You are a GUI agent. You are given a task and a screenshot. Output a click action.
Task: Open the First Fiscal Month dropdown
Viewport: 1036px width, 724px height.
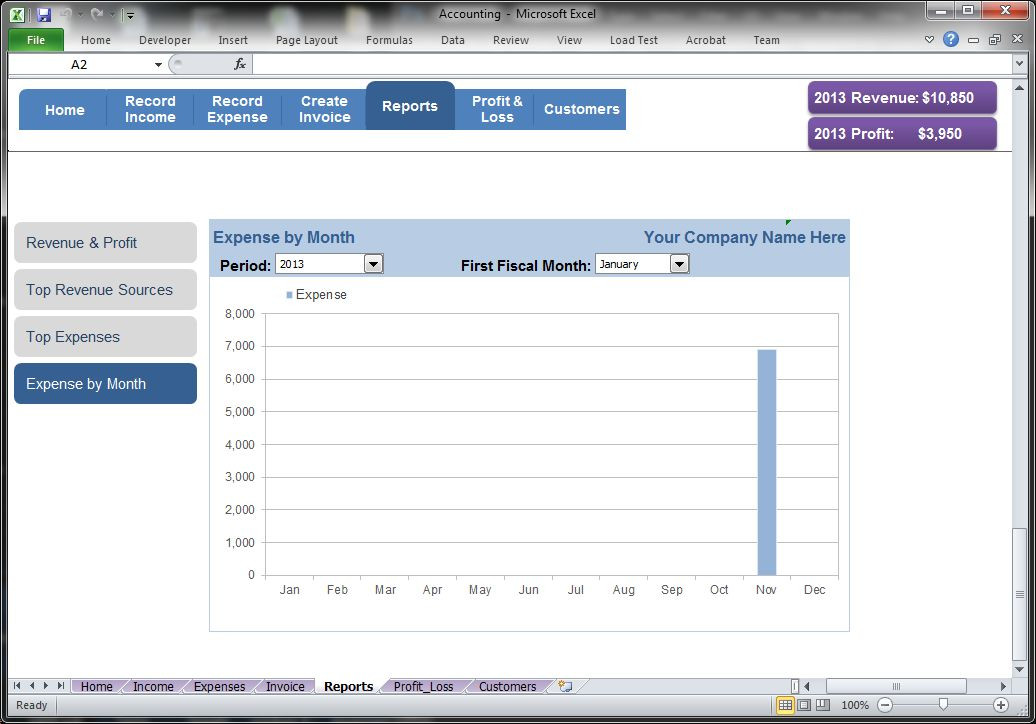tap(679, 264)
